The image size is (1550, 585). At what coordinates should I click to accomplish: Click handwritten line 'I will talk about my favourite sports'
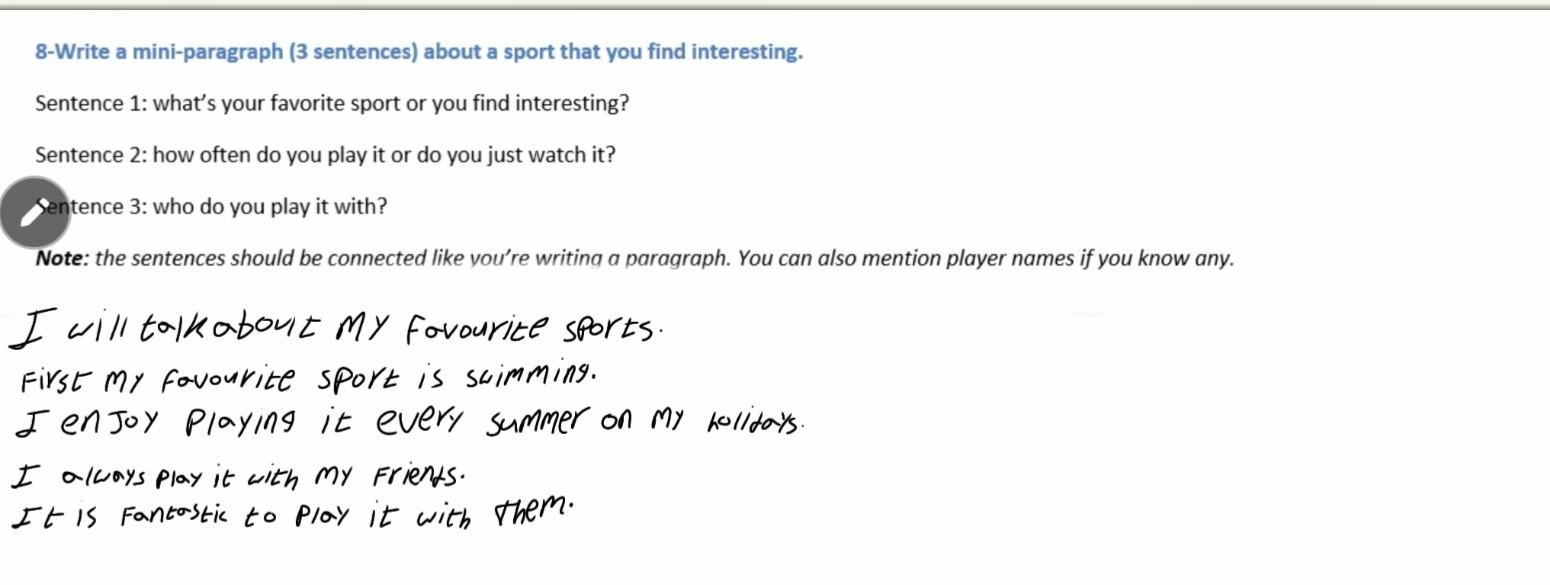(335, 329)
